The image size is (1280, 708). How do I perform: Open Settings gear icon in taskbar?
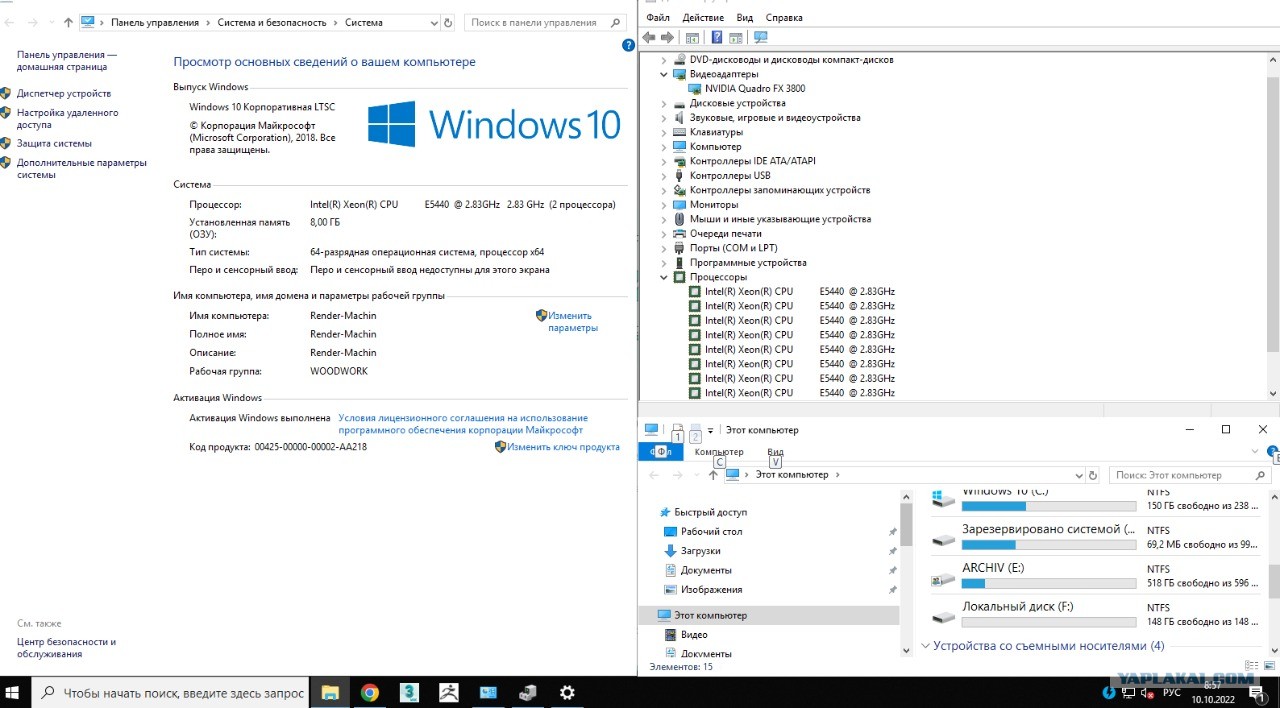pos(567,692)
